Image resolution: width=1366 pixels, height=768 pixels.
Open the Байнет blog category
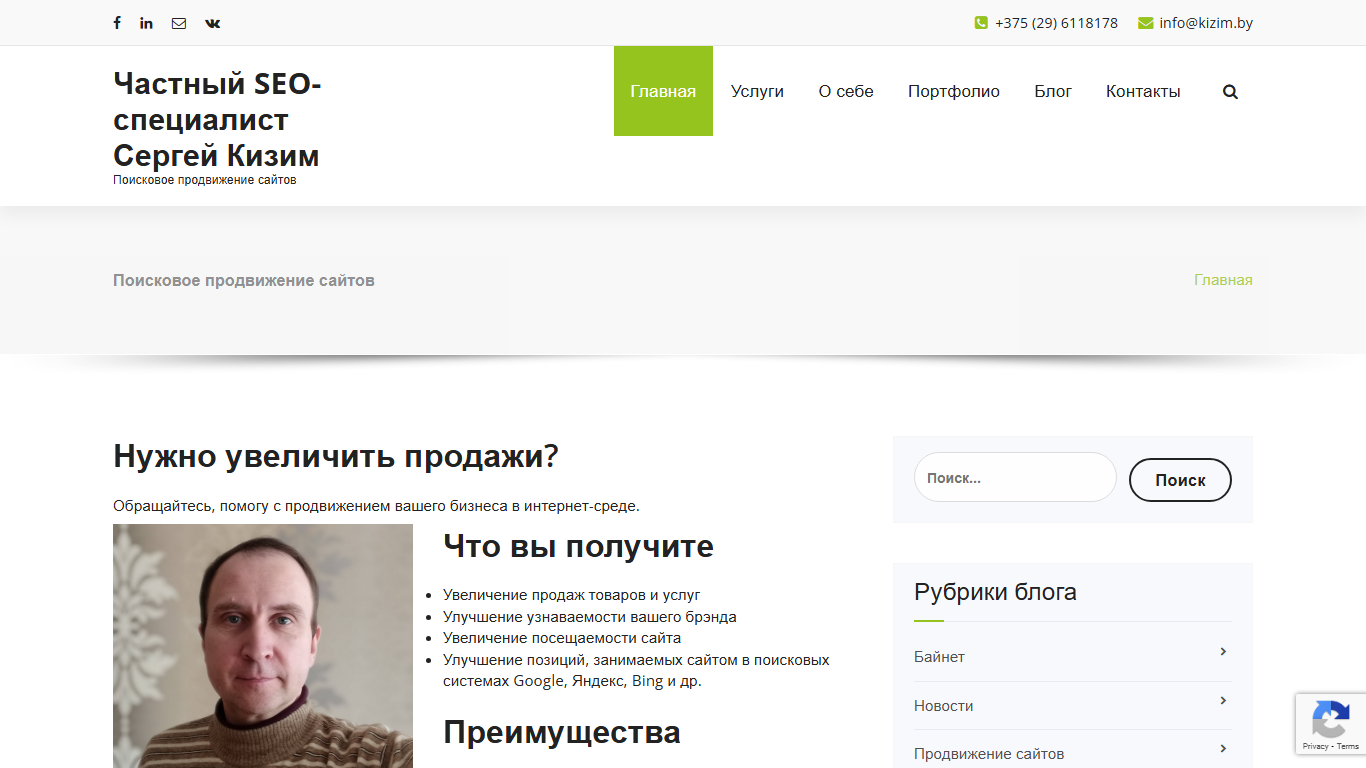click(x=939, y=657)
